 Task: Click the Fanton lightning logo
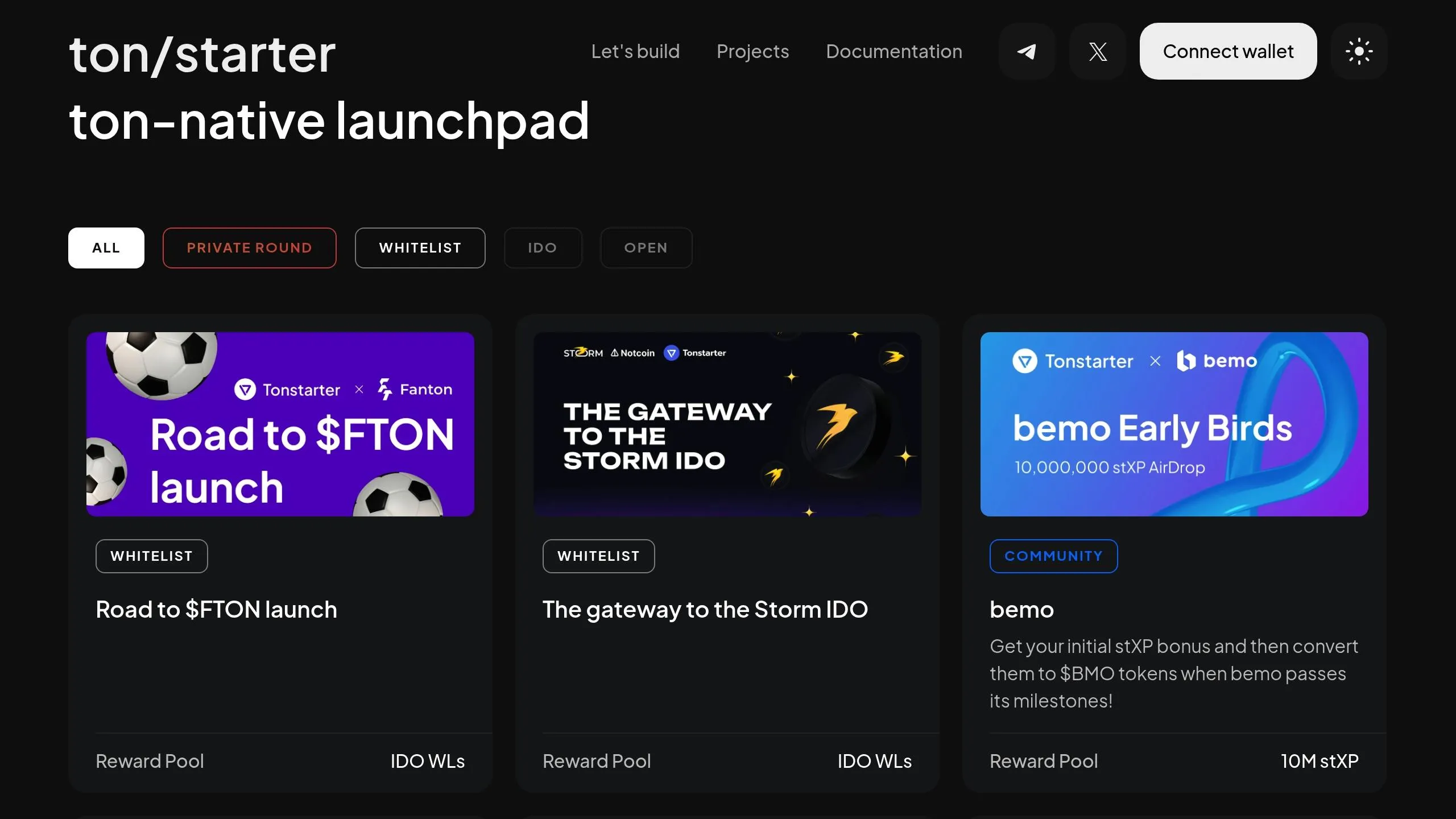(385, 390)
